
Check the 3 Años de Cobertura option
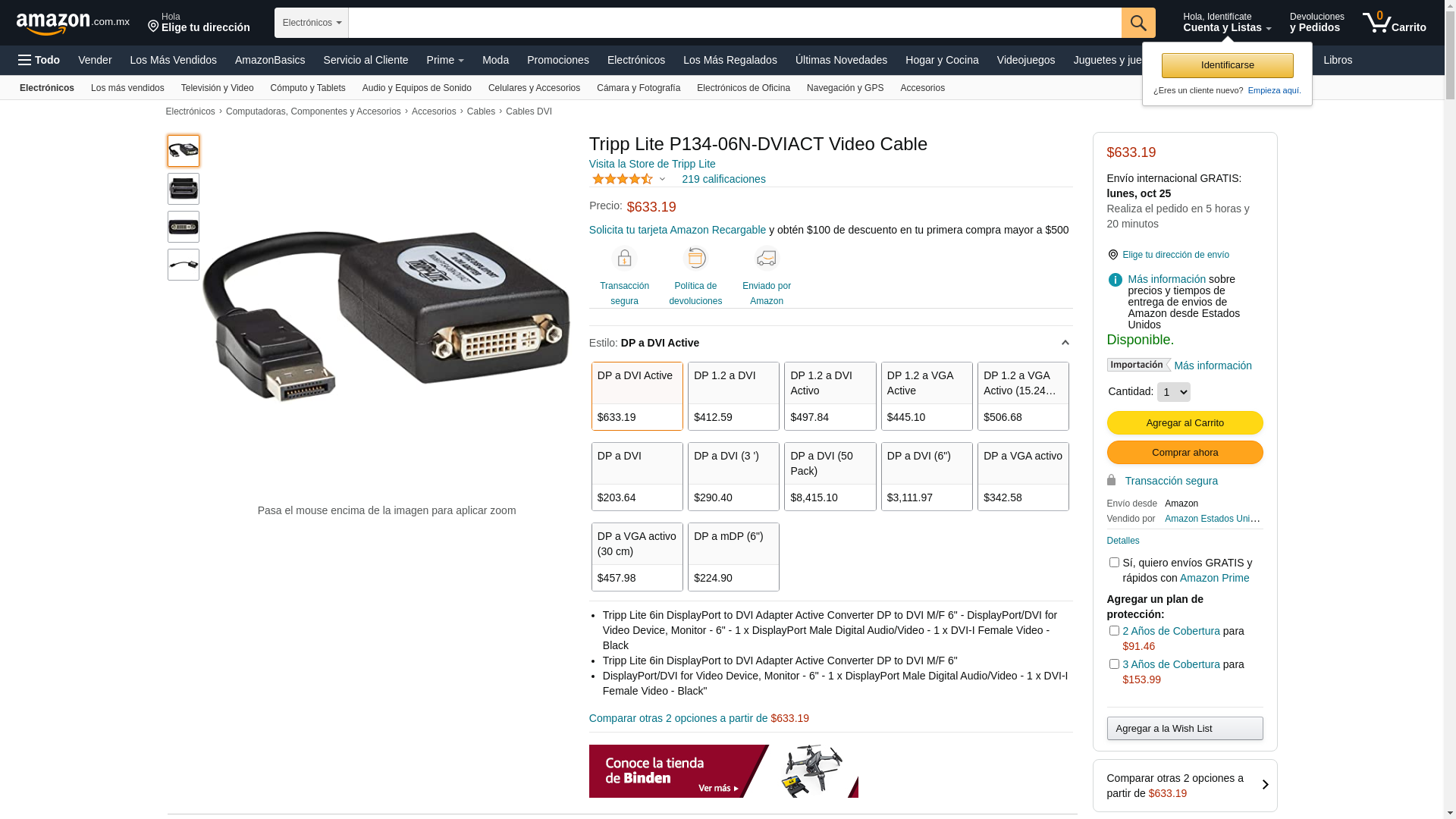1114,664
